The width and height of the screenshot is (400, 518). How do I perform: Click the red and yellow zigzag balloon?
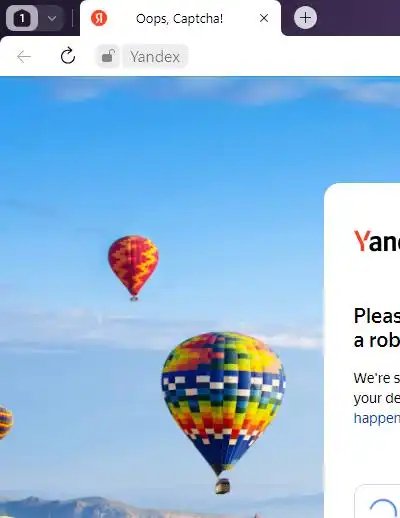(133, 268)
